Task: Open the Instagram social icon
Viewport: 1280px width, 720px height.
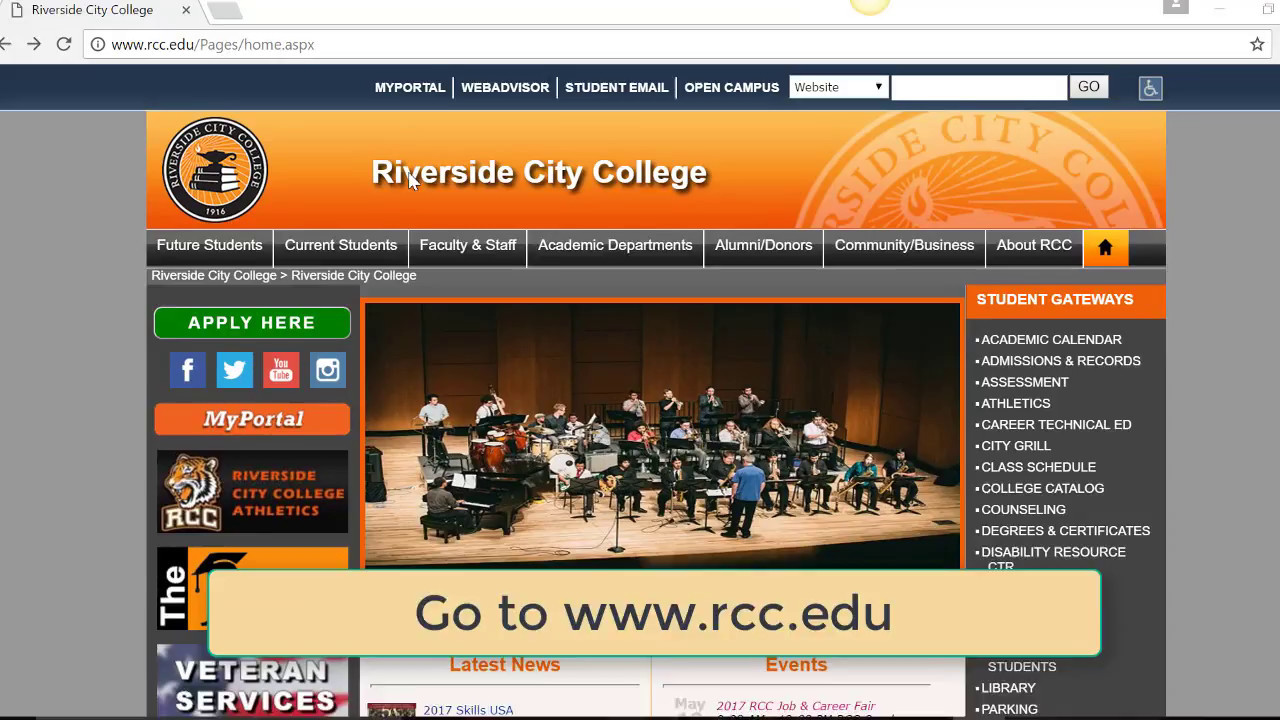Action: point(327,370)
